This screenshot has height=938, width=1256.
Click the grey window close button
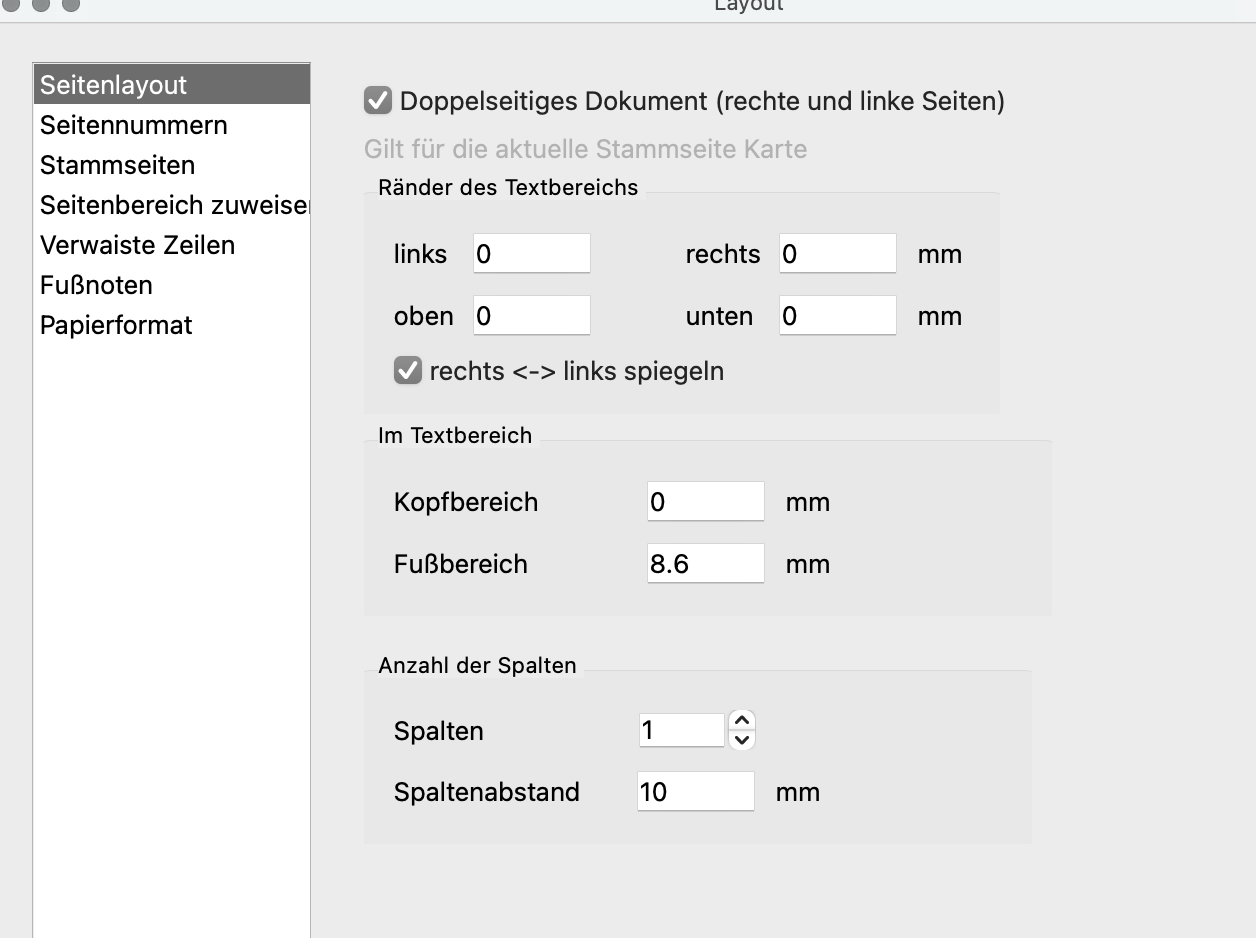point(12,5)
